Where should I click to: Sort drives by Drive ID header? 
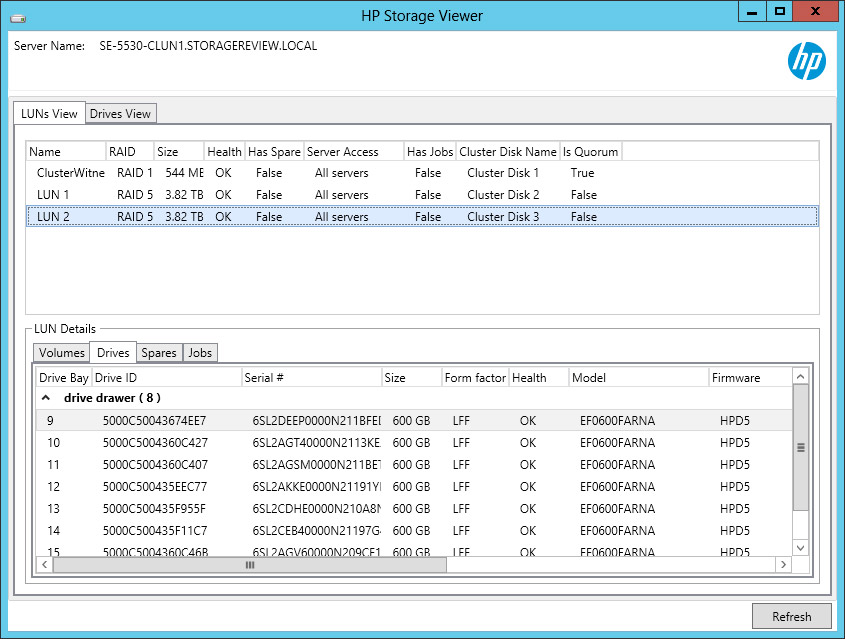tap(167, 378)
